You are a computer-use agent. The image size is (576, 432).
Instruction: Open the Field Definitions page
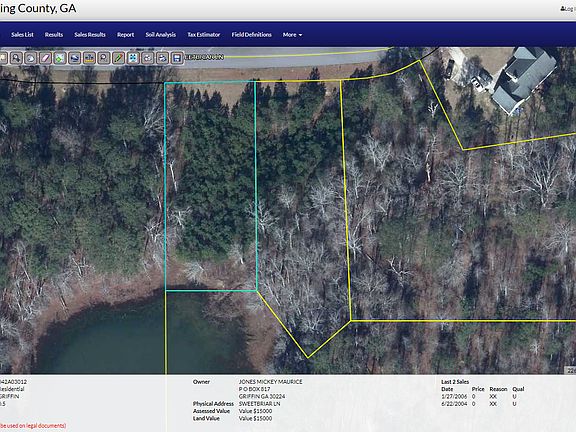coord(252,35)
